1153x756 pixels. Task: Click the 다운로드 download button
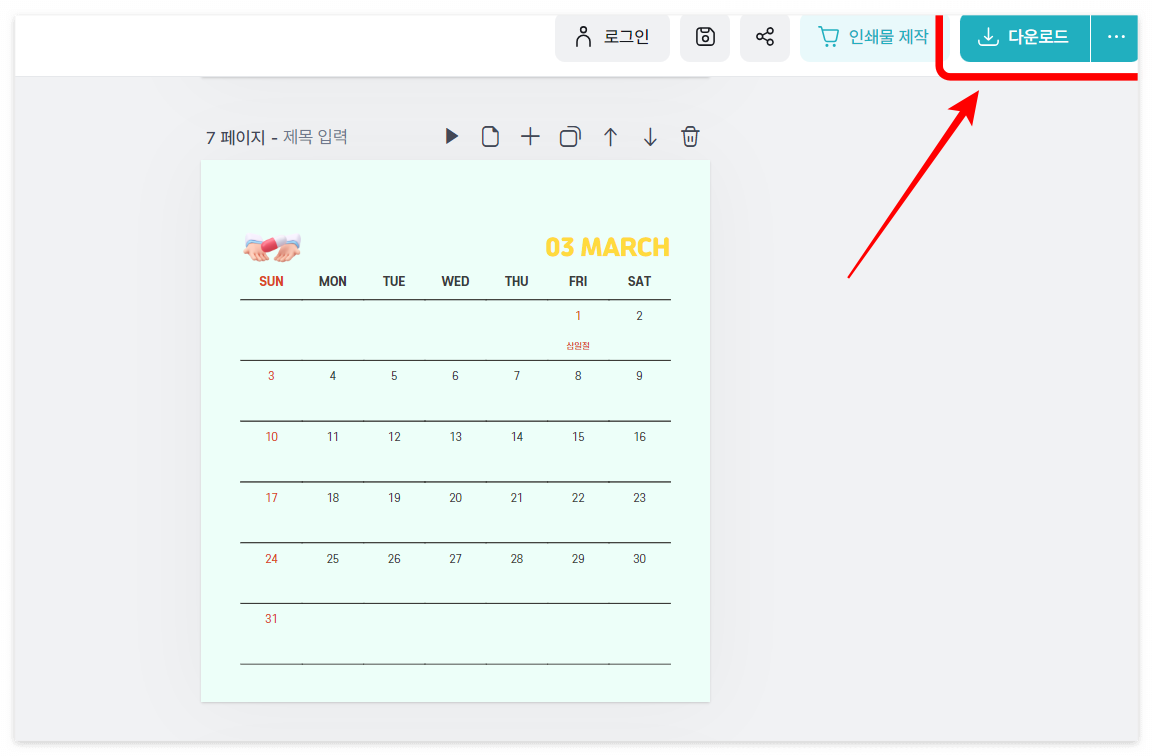click(x=1024, y=38)
